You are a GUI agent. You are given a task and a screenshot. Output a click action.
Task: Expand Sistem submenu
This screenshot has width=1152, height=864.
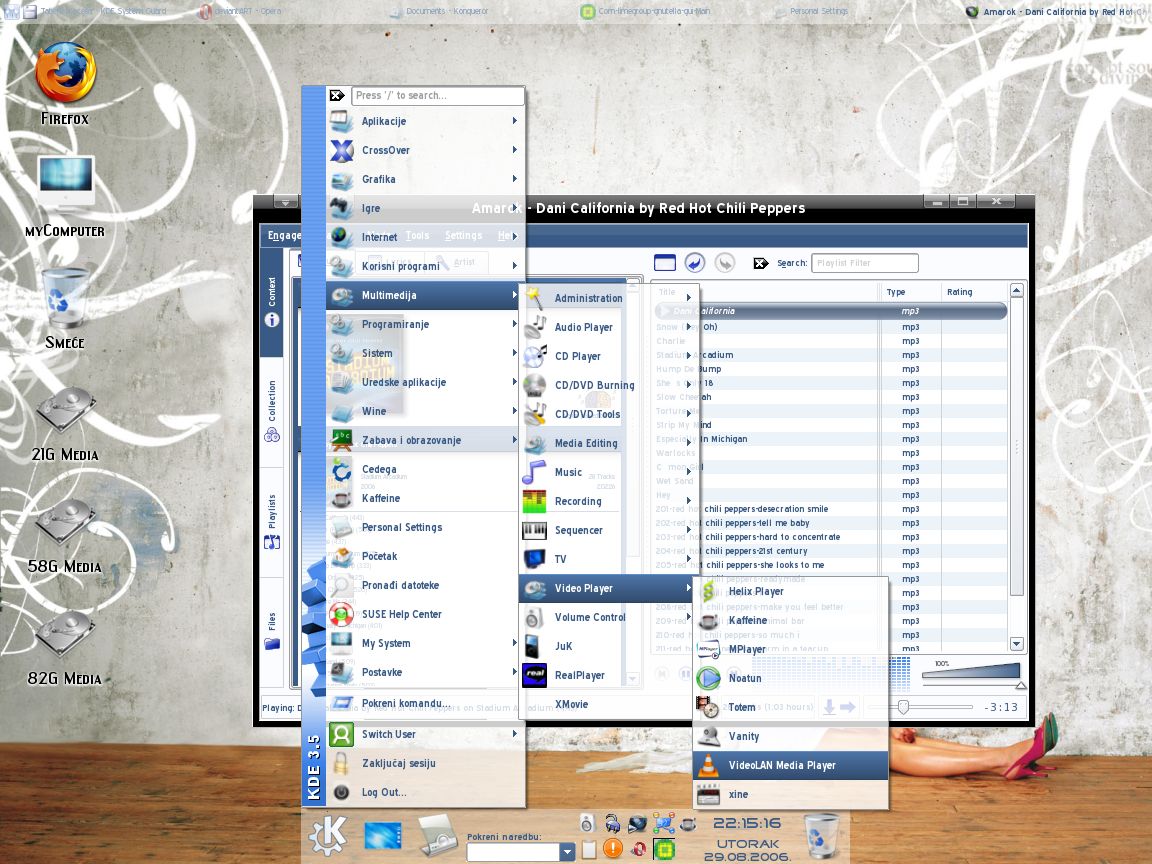[425, 353]
